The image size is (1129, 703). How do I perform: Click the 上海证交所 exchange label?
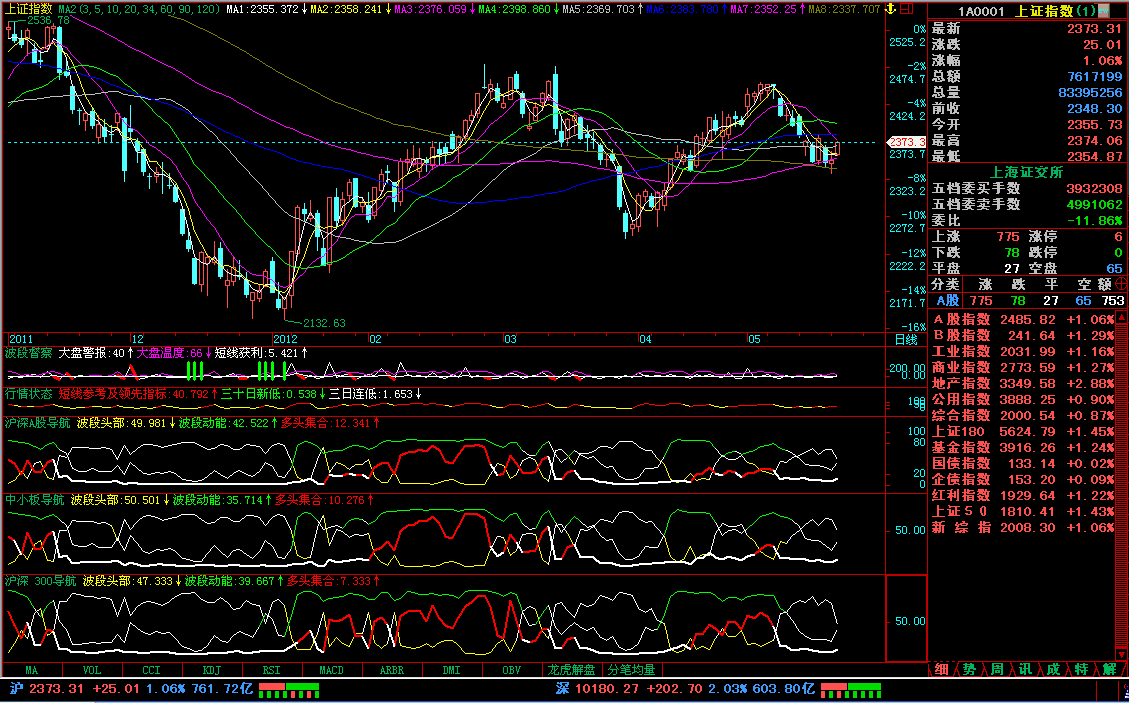[x=1027, y=173]
